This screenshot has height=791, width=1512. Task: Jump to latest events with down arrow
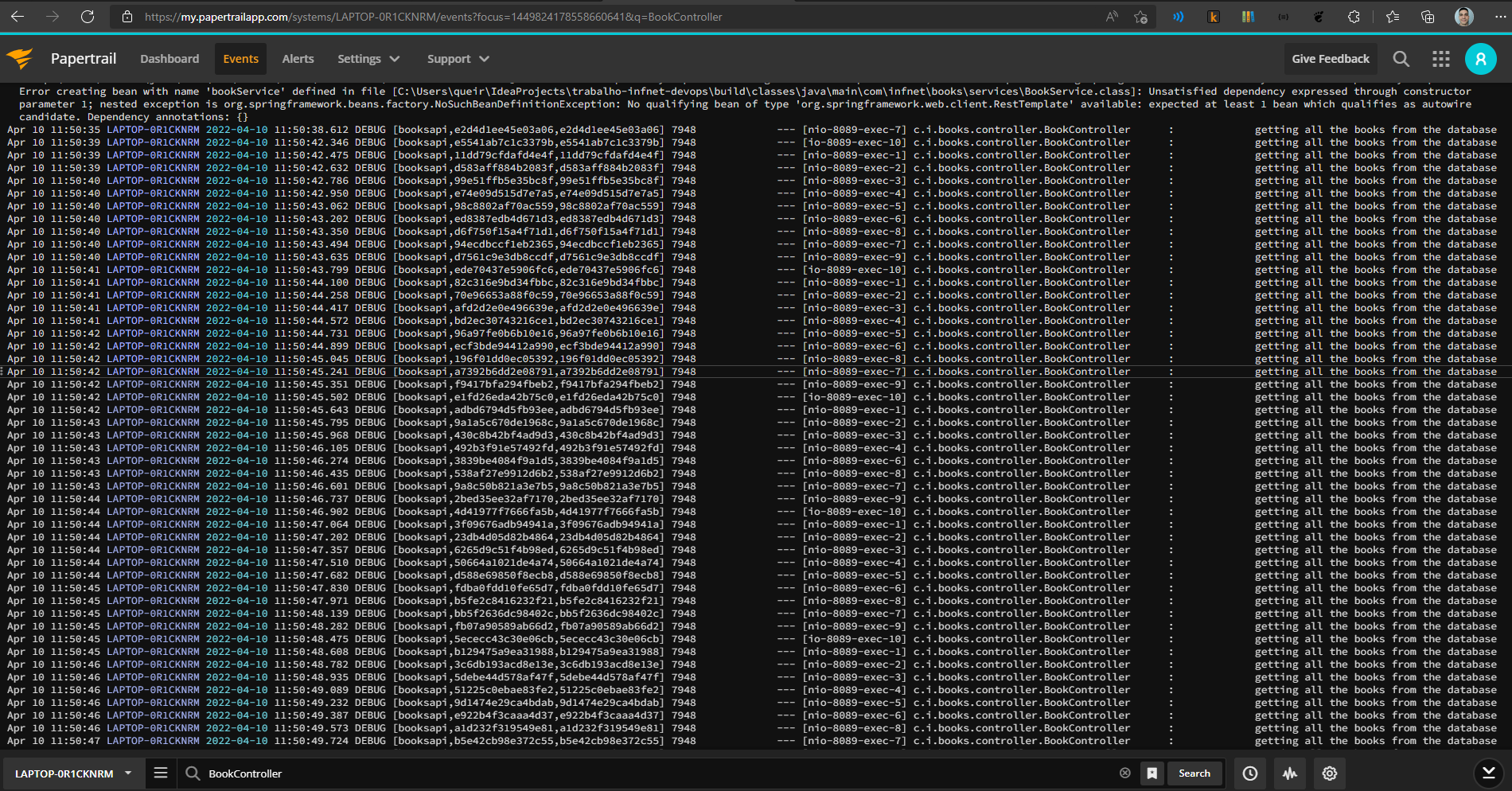click(1489, 773)
